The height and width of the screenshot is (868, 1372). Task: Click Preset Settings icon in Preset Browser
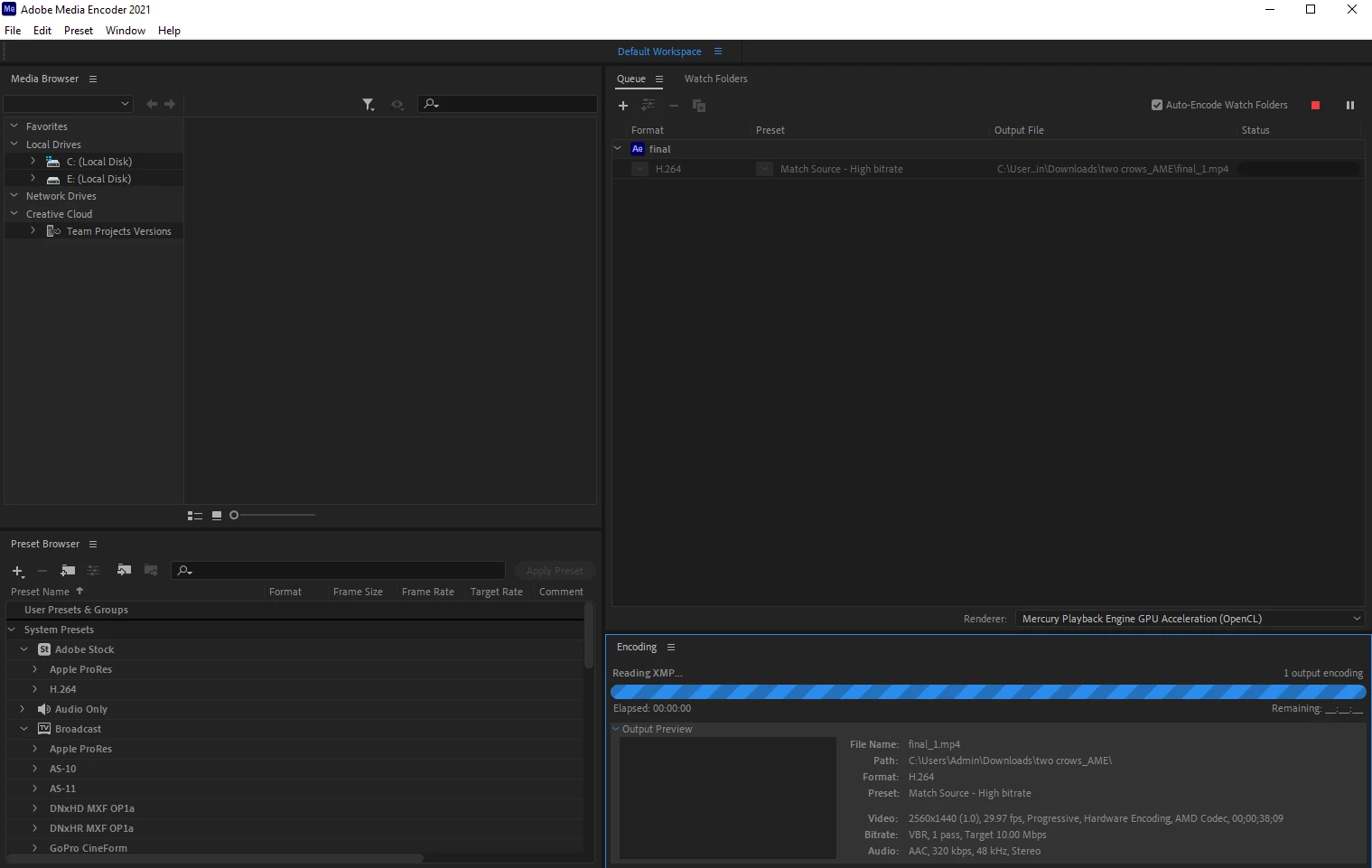pyautogui.click(x=93, y=571)
